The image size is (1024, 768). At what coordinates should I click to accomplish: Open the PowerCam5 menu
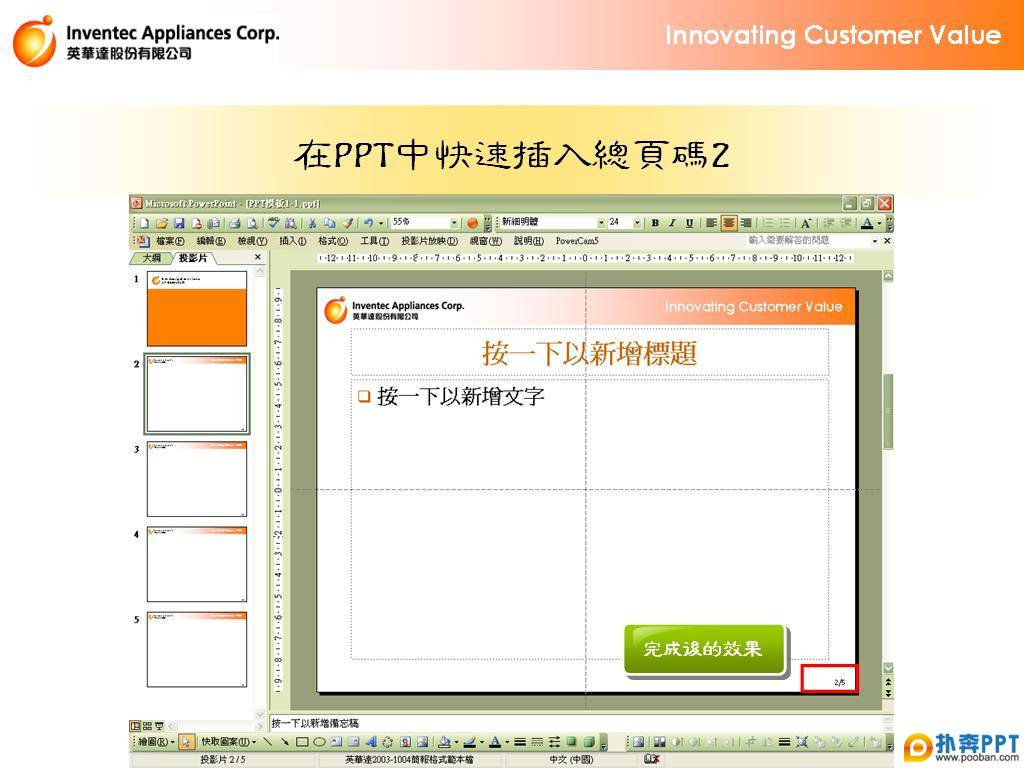pos(577,241)
